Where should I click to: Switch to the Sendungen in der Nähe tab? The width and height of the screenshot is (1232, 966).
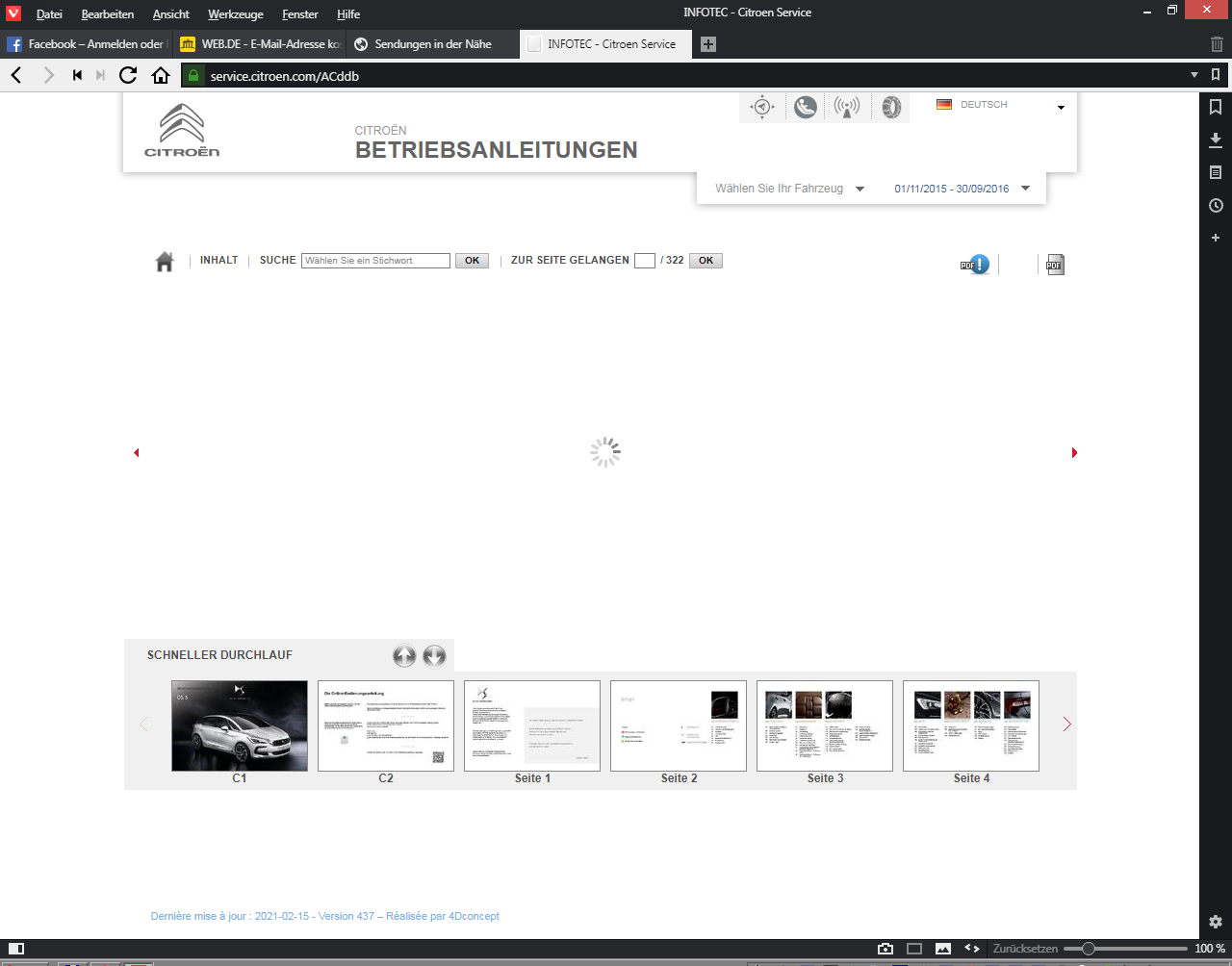(x=433, y=44)
